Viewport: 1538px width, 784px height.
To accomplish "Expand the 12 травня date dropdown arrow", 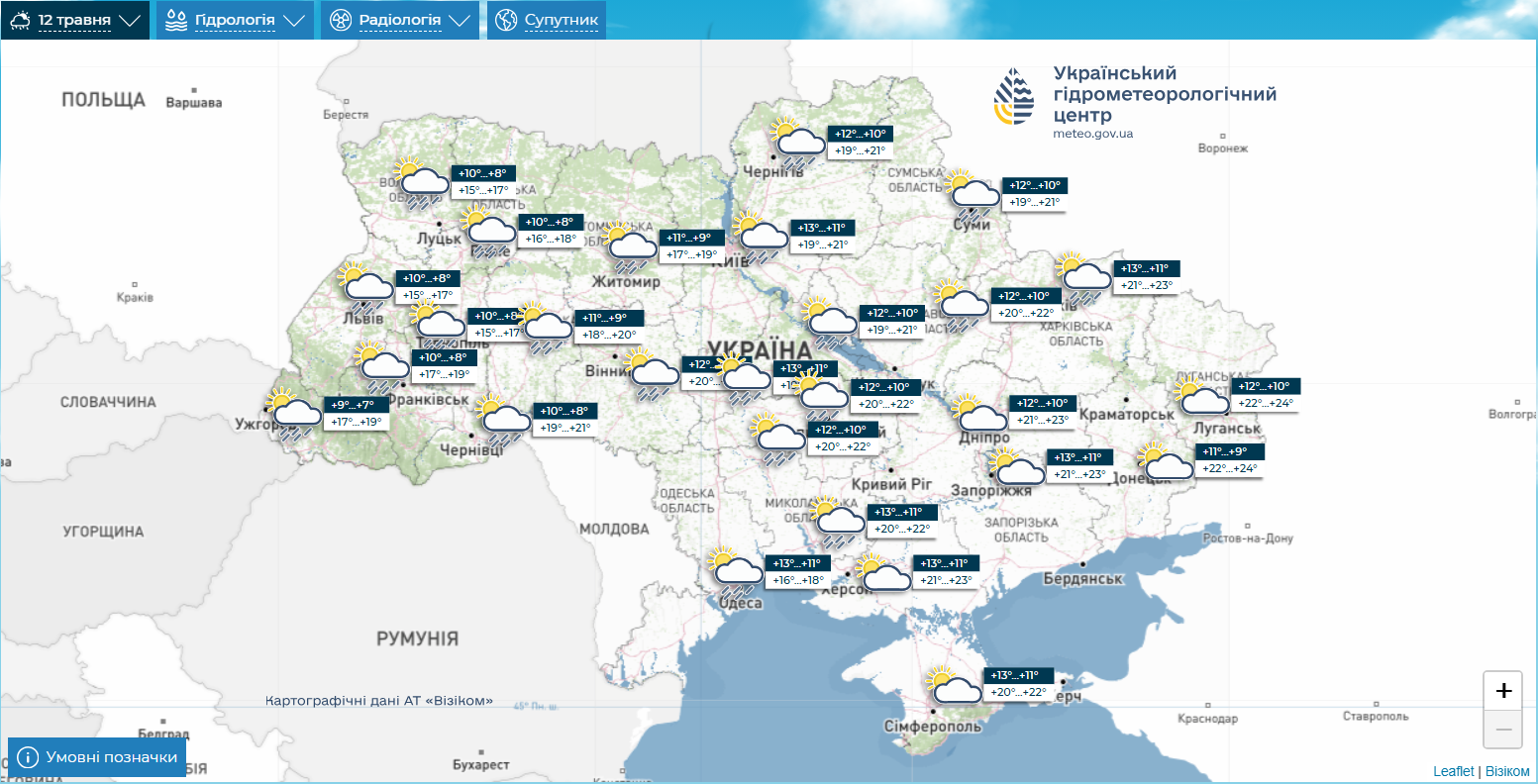I will click(130, 21).
